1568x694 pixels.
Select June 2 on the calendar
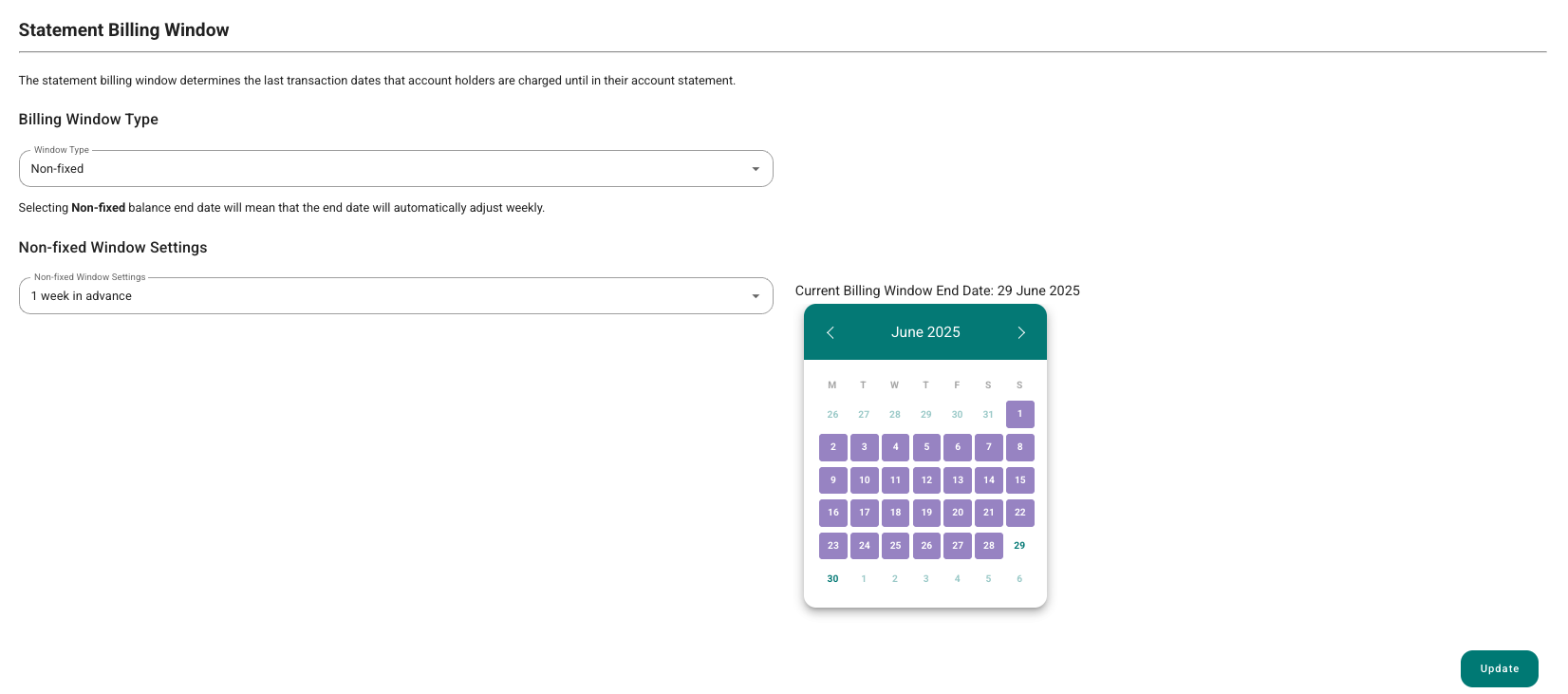832,447
